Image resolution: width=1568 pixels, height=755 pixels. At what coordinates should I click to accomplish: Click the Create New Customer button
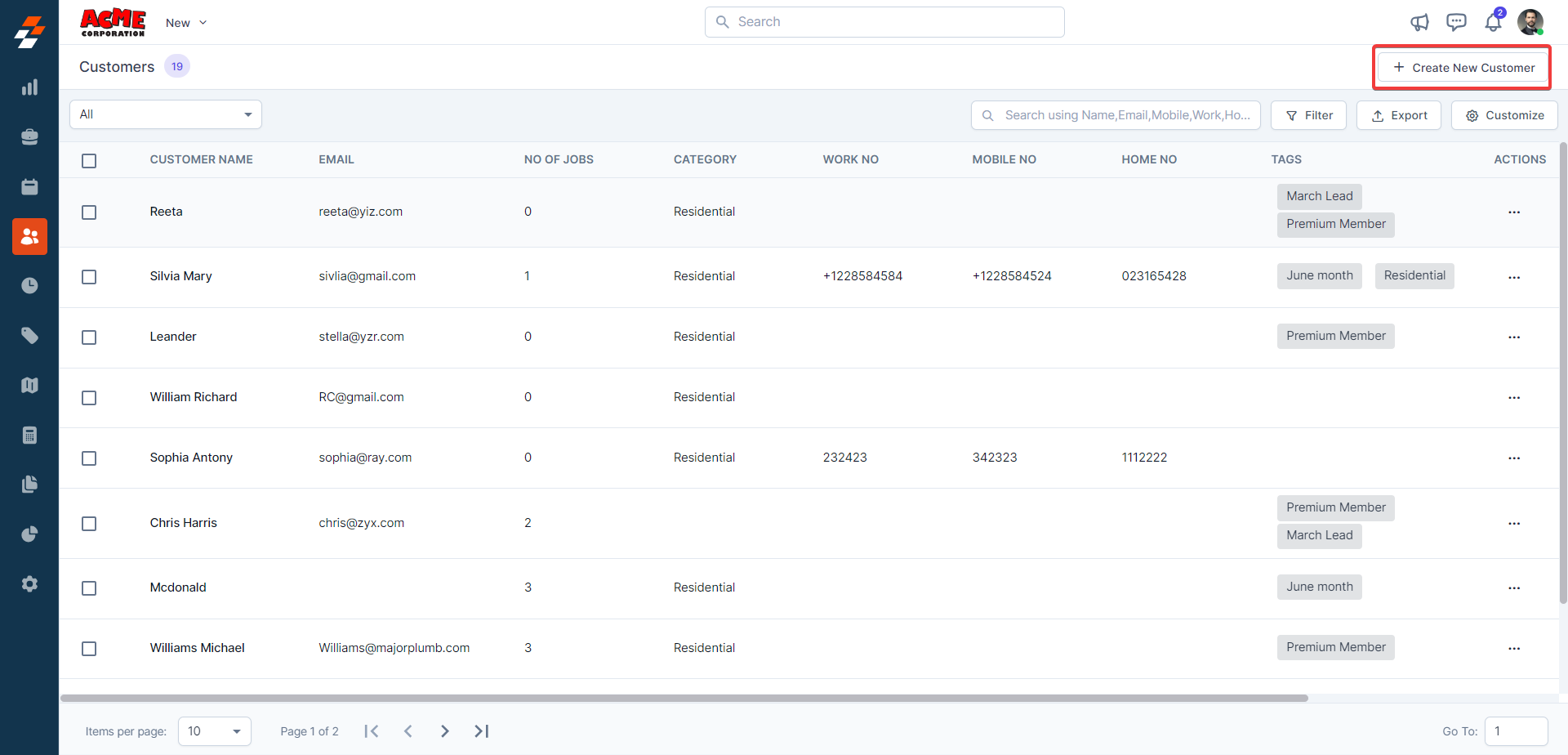1463,68
